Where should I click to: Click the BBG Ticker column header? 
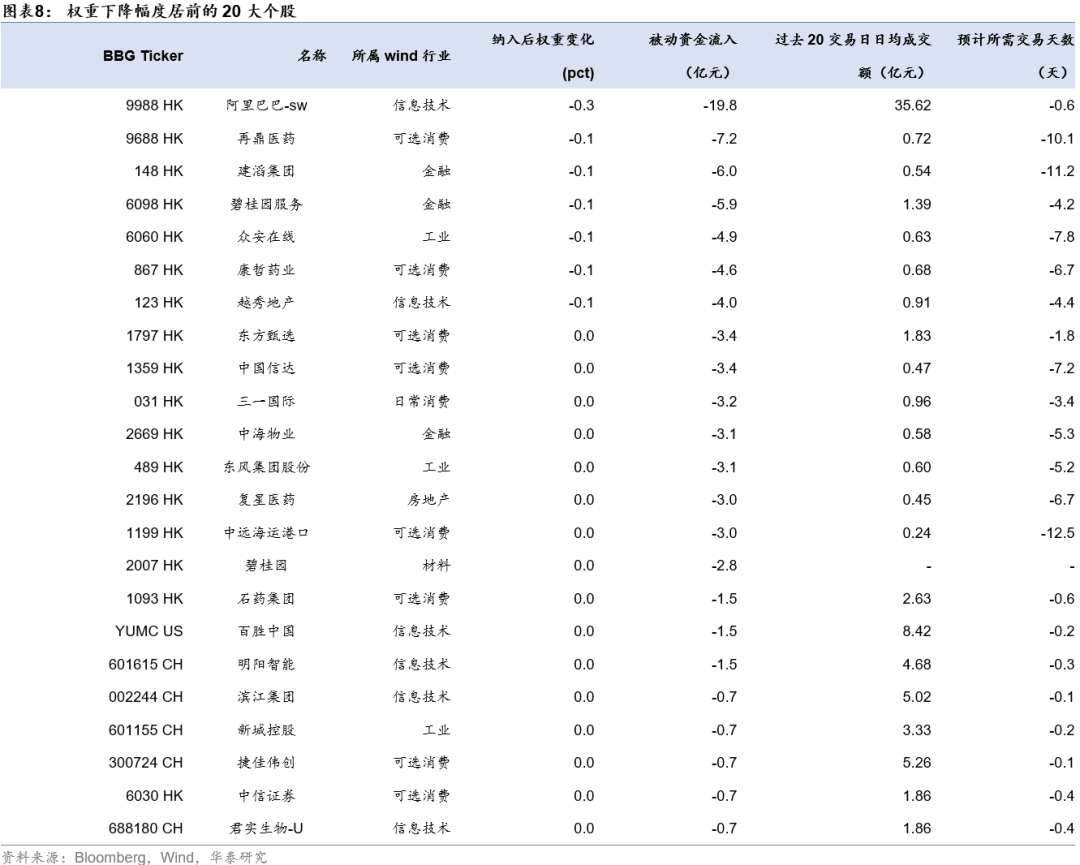point(143,56)
